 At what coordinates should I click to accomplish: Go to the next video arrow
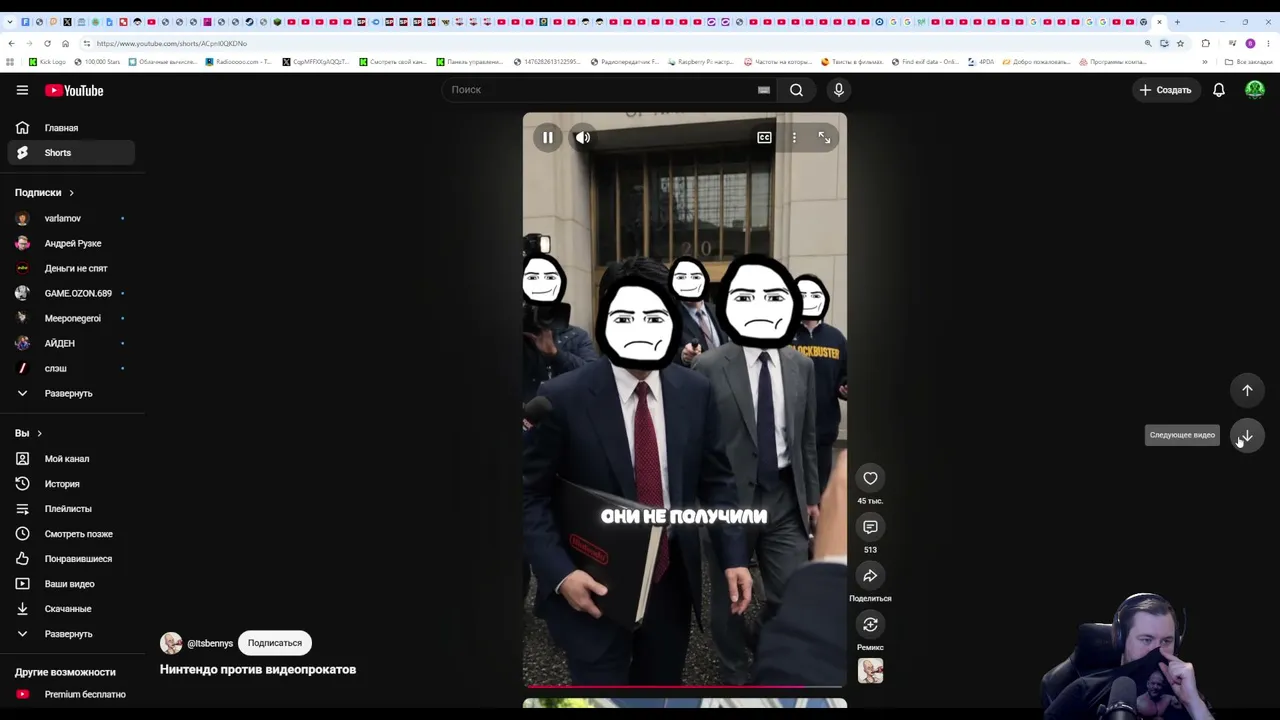tap(1247, 436)
